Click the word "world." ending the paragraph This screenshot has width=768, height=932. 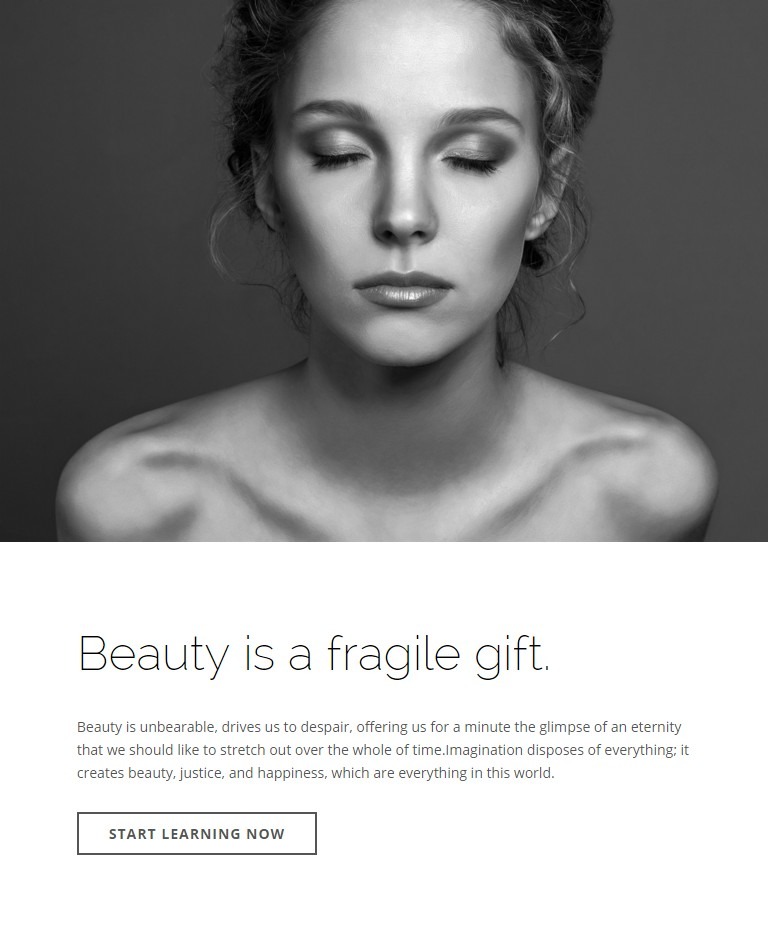[534, 773]
